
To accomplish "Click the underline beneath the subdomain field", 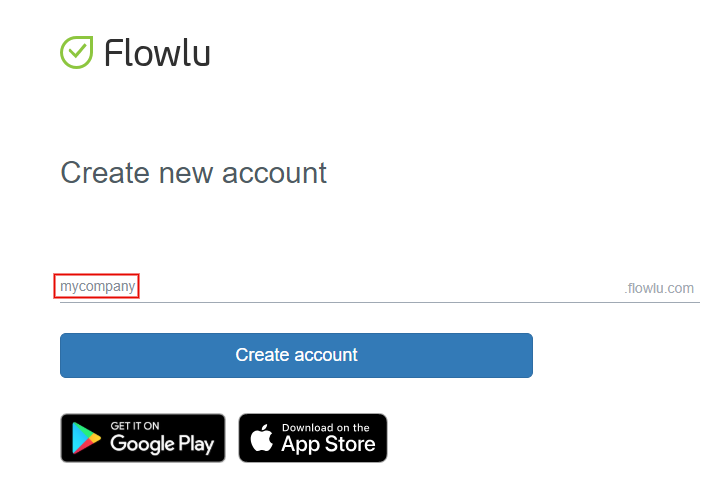I will click(x=380, y=302).
